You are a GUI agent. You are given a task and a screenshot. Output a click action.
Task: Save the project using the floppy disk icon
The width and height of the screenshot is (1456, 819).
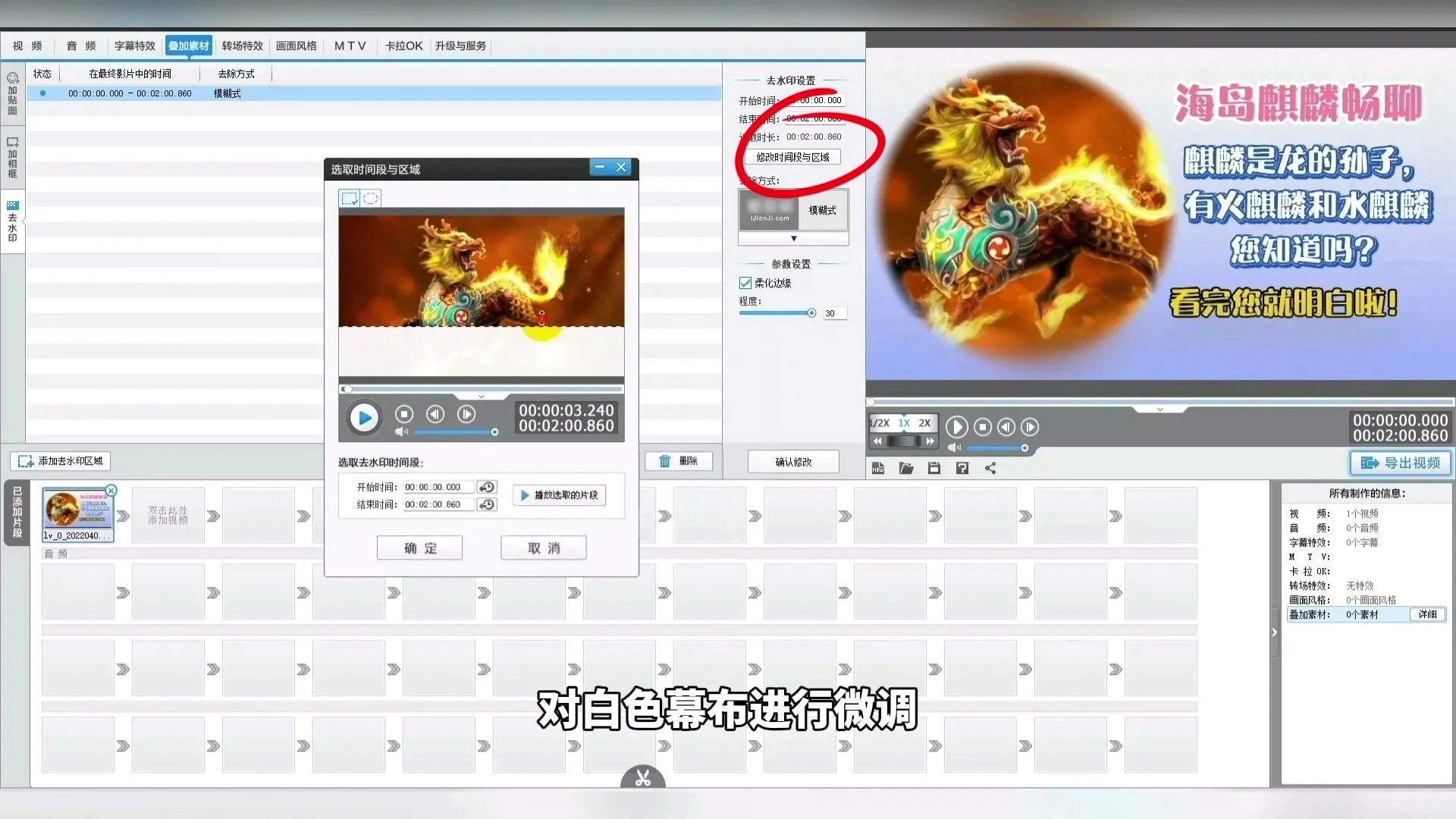pos(934,469)
